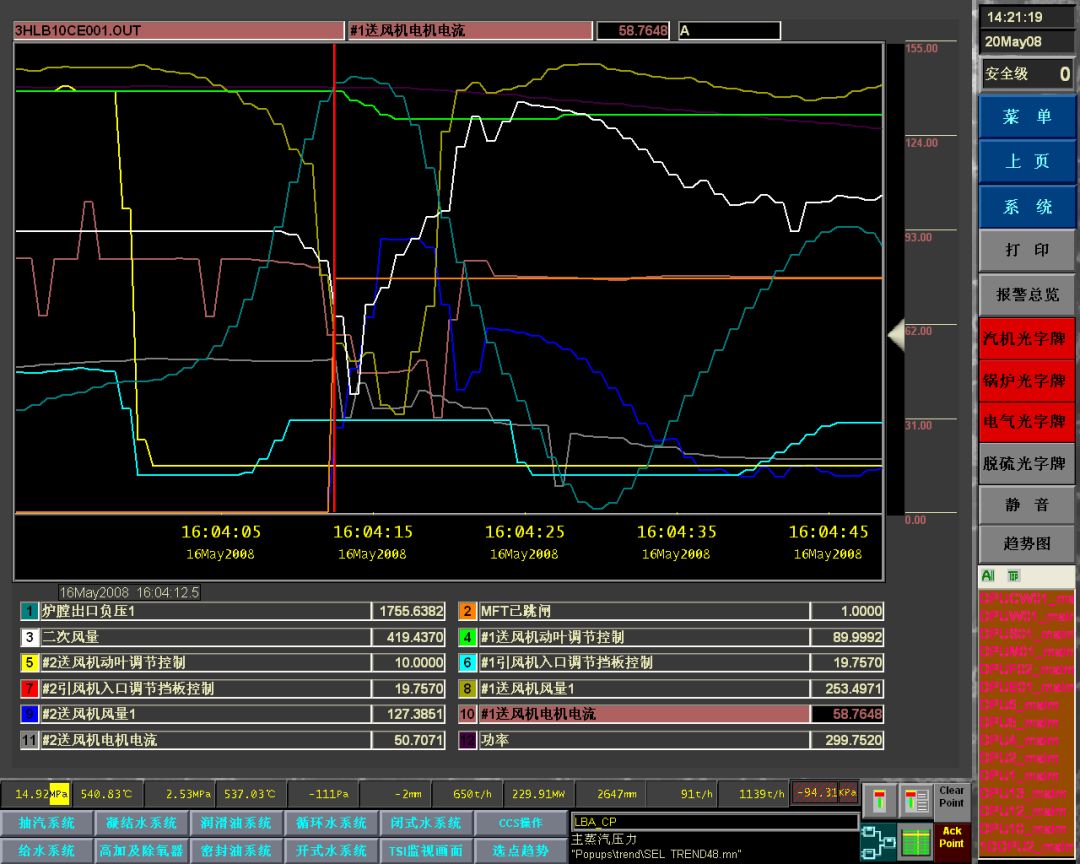Open the TSI监视画面 tab
The height and width of the screenshot is (864, 1080).
(x=426, y=851)
